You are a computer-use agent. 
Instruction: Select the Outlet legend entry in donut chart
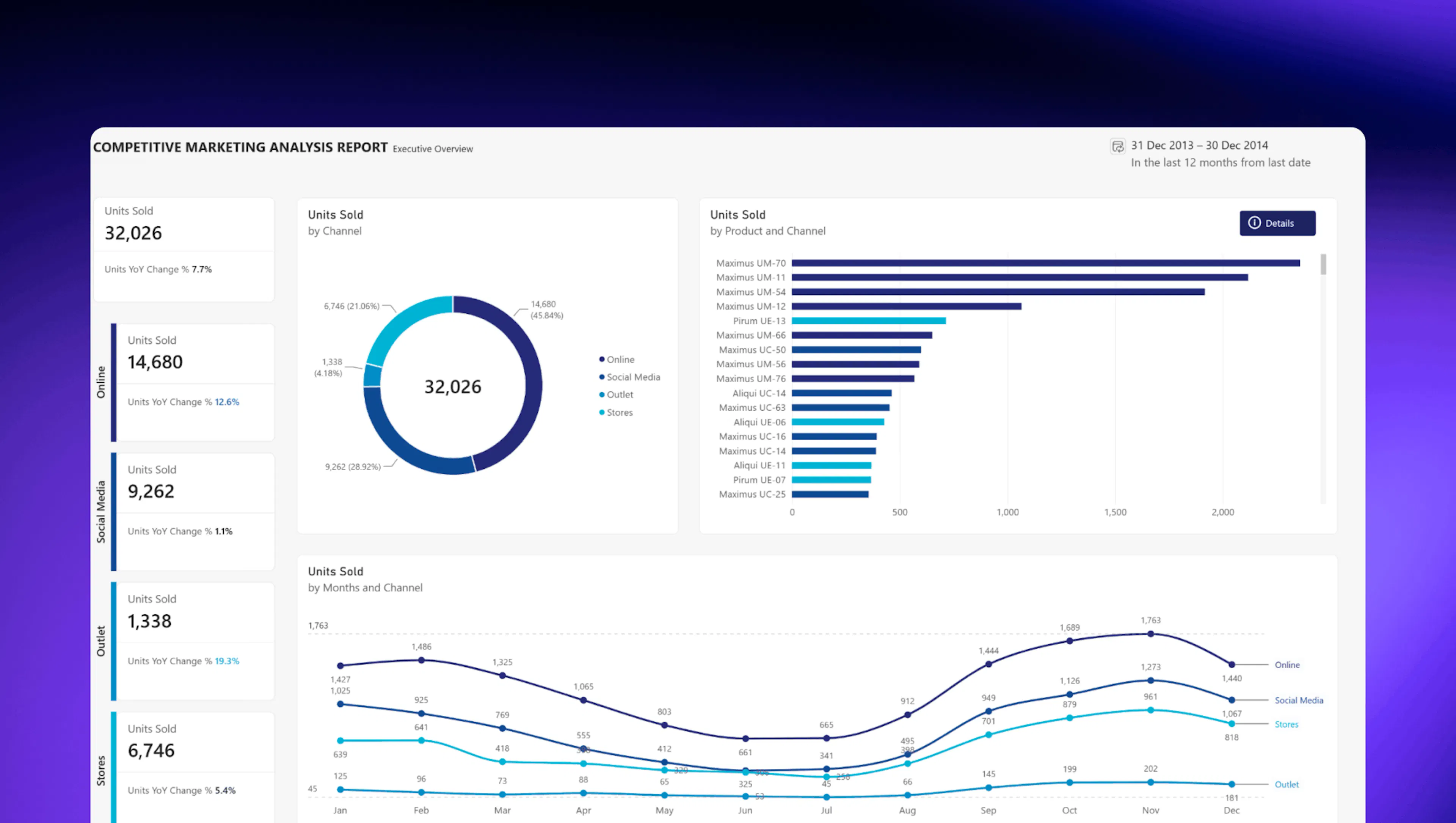pos(616,394)
